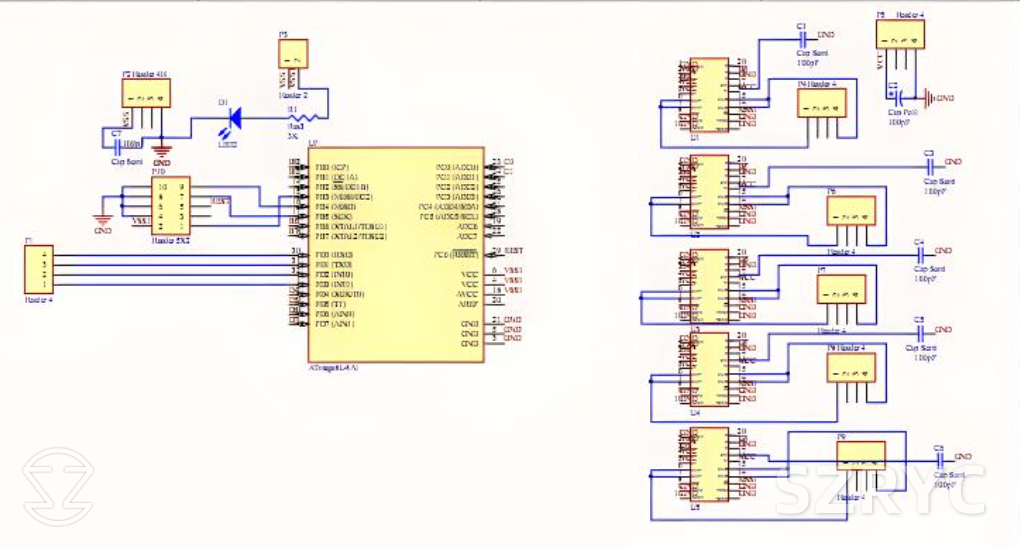The width and height of the screenshot is (1020, 549).
Task: Select the P2 header component near capacitor C7
Action: (x=145, y=94)
